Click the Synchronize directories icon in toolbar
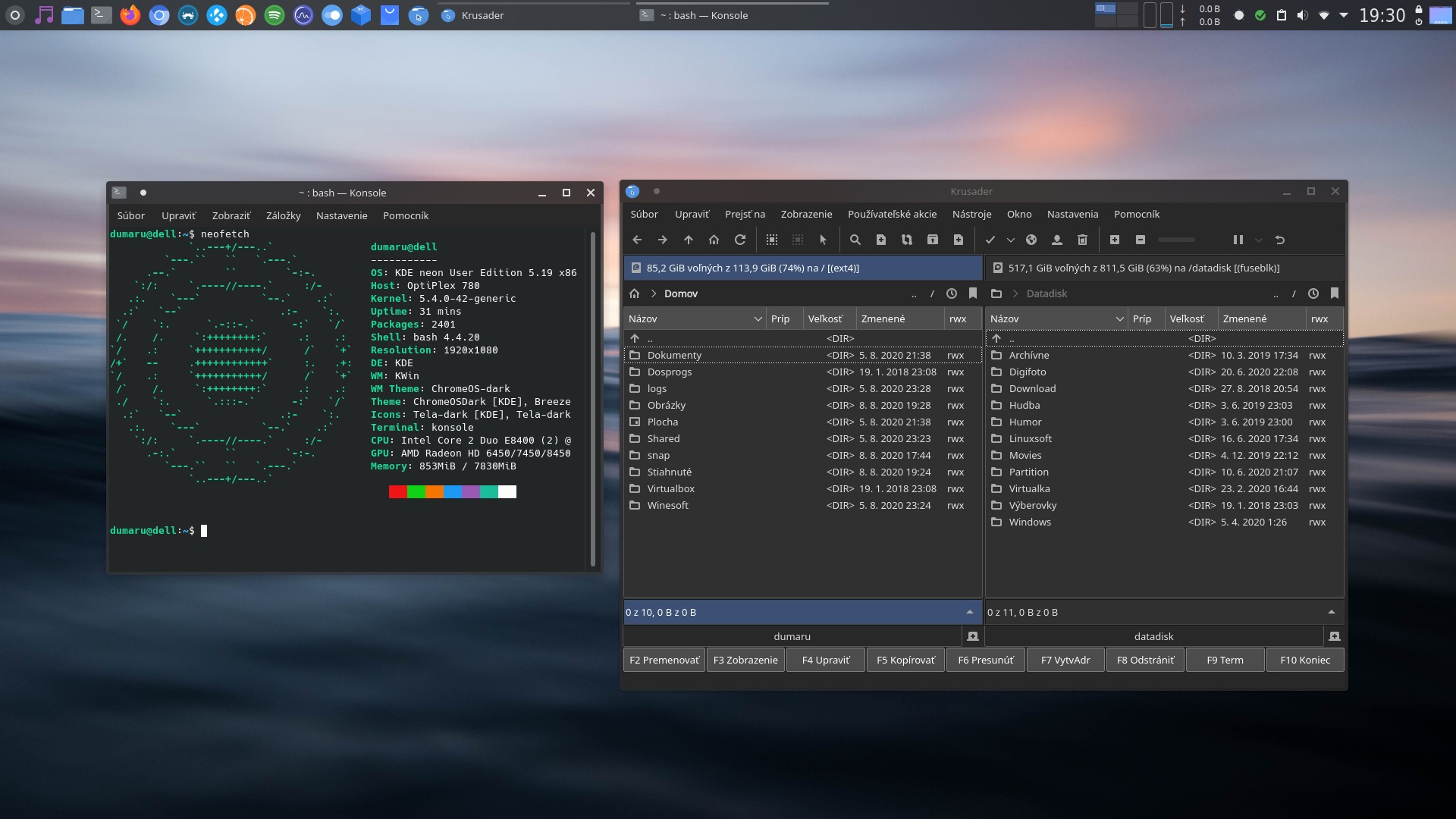This screenshot has height=819, width=1456. (907, 240)
